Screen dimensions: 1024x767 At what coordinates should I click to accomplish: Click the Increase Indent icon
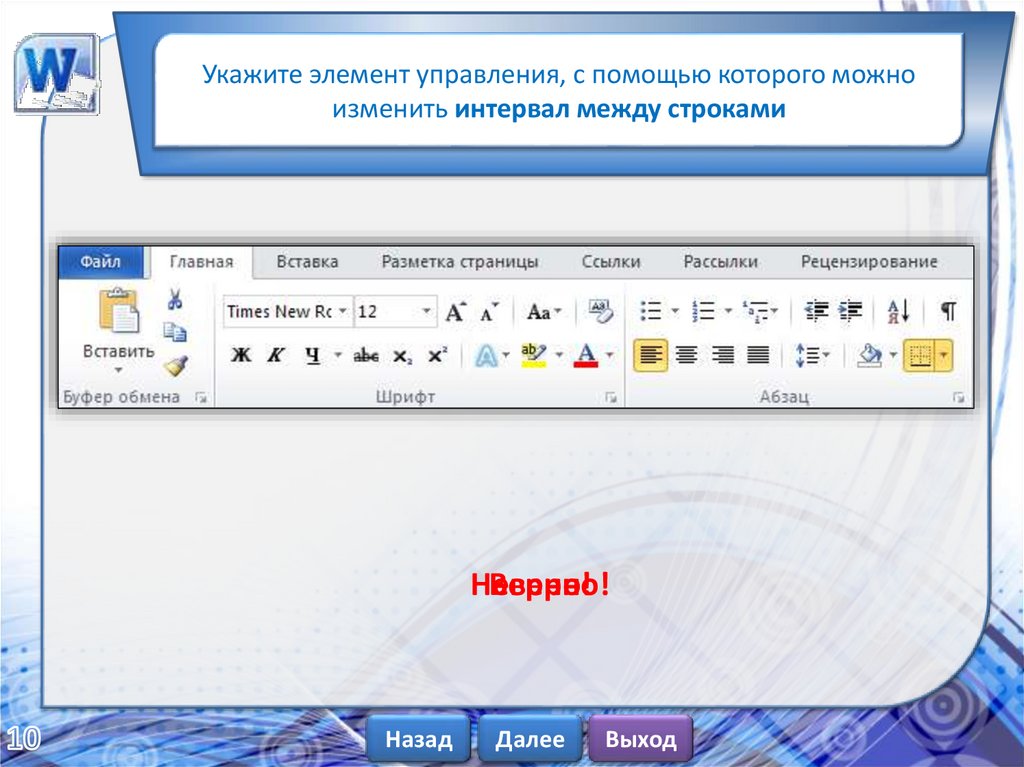(850, 311)
